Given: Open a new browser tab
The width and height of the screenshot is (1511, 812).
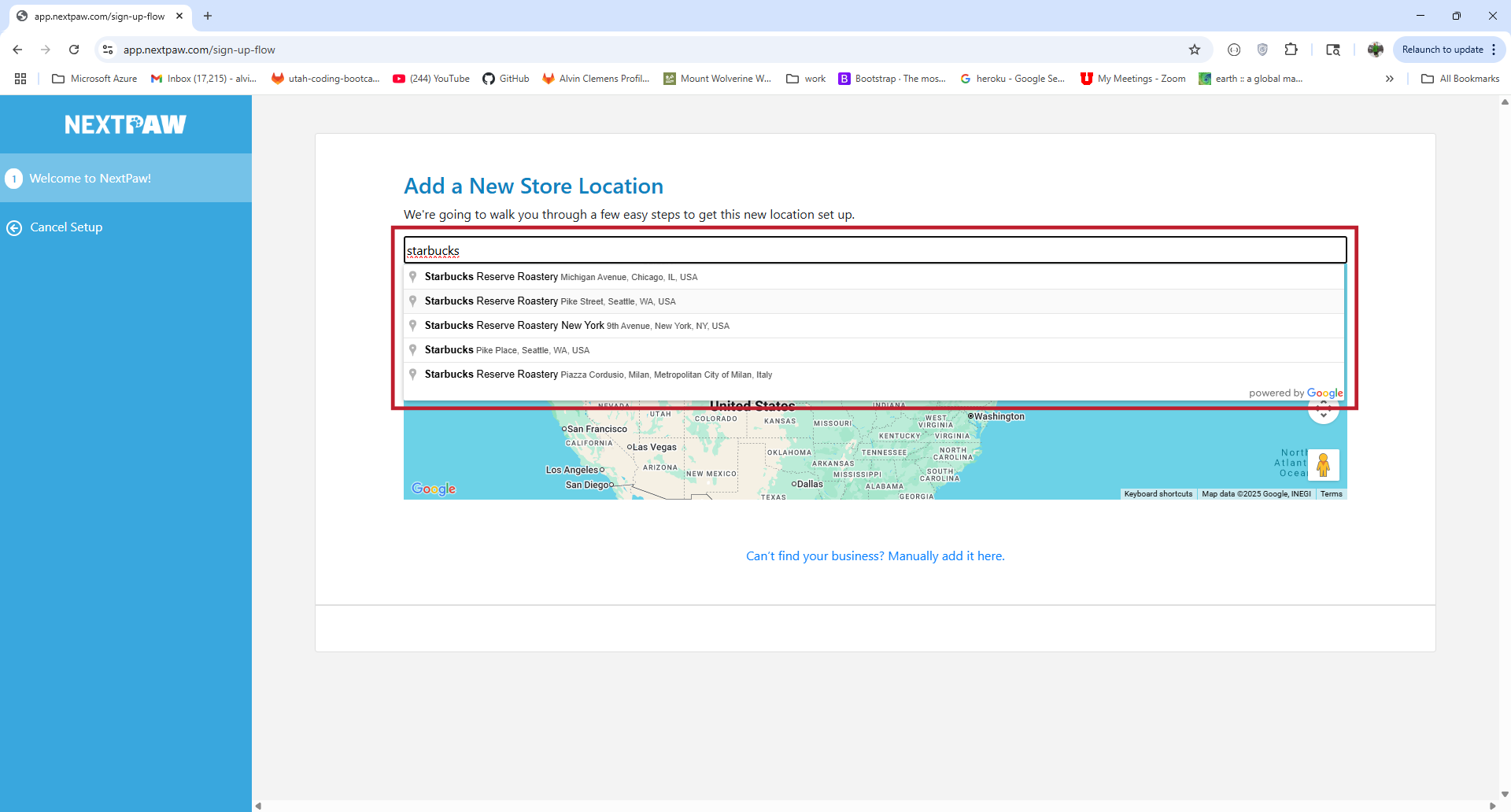Looking at the screenshot, I should pos(208,16).
